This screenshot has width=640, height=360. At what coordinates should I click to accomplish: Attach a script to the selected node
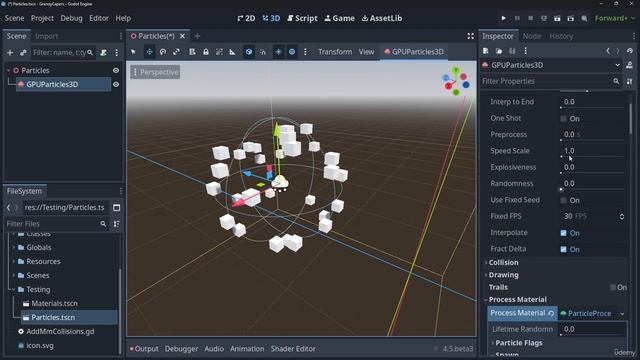pos(104,53)
